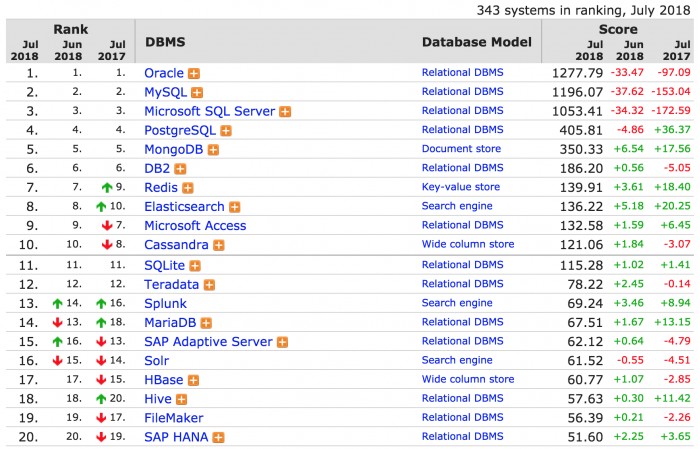Click red down arrow in Microsoft Access row
700x449 pixels.
[107, 226]
